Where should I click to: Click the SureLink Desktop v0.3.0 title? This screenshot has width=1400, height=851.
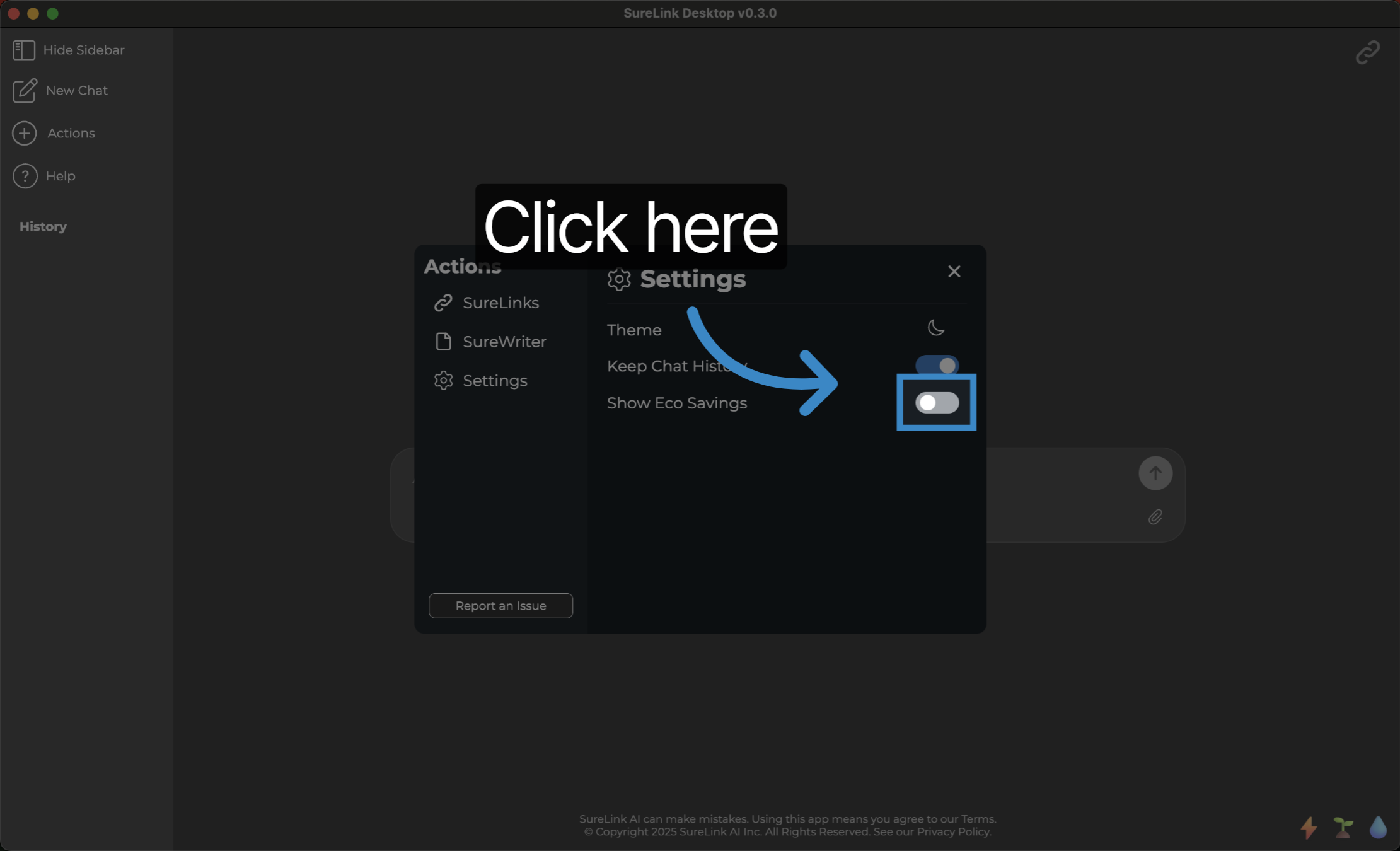(700, 13)
